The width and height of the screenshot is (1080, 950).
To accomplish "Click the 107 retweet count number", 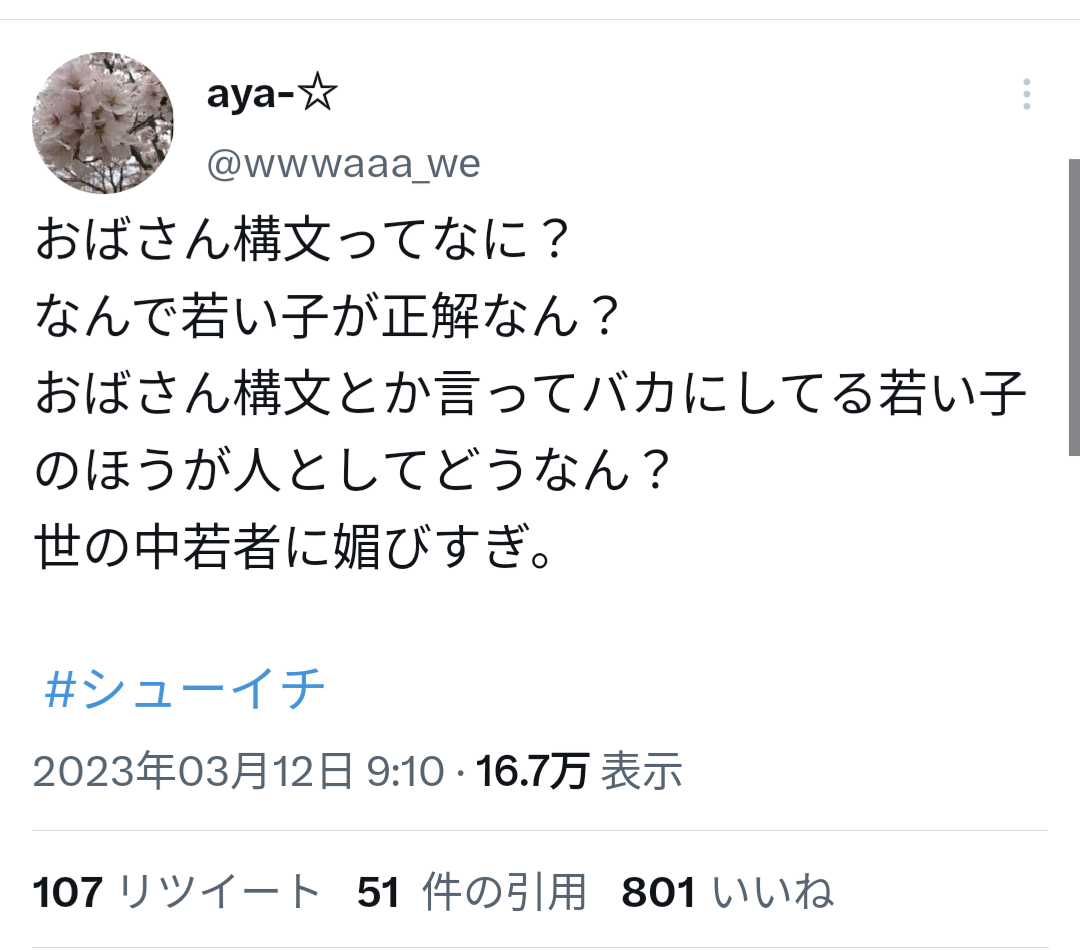I will click(68, 892).
